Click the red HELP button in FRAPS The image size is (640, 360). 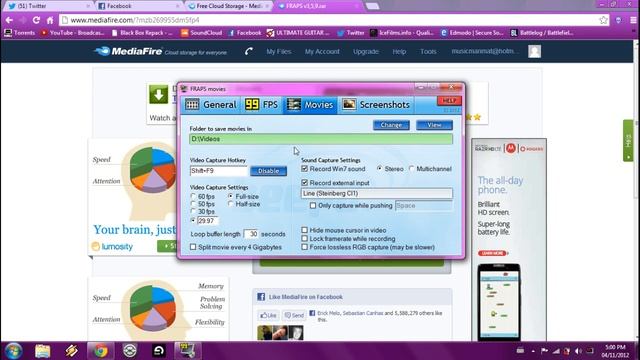coord(449,100)
